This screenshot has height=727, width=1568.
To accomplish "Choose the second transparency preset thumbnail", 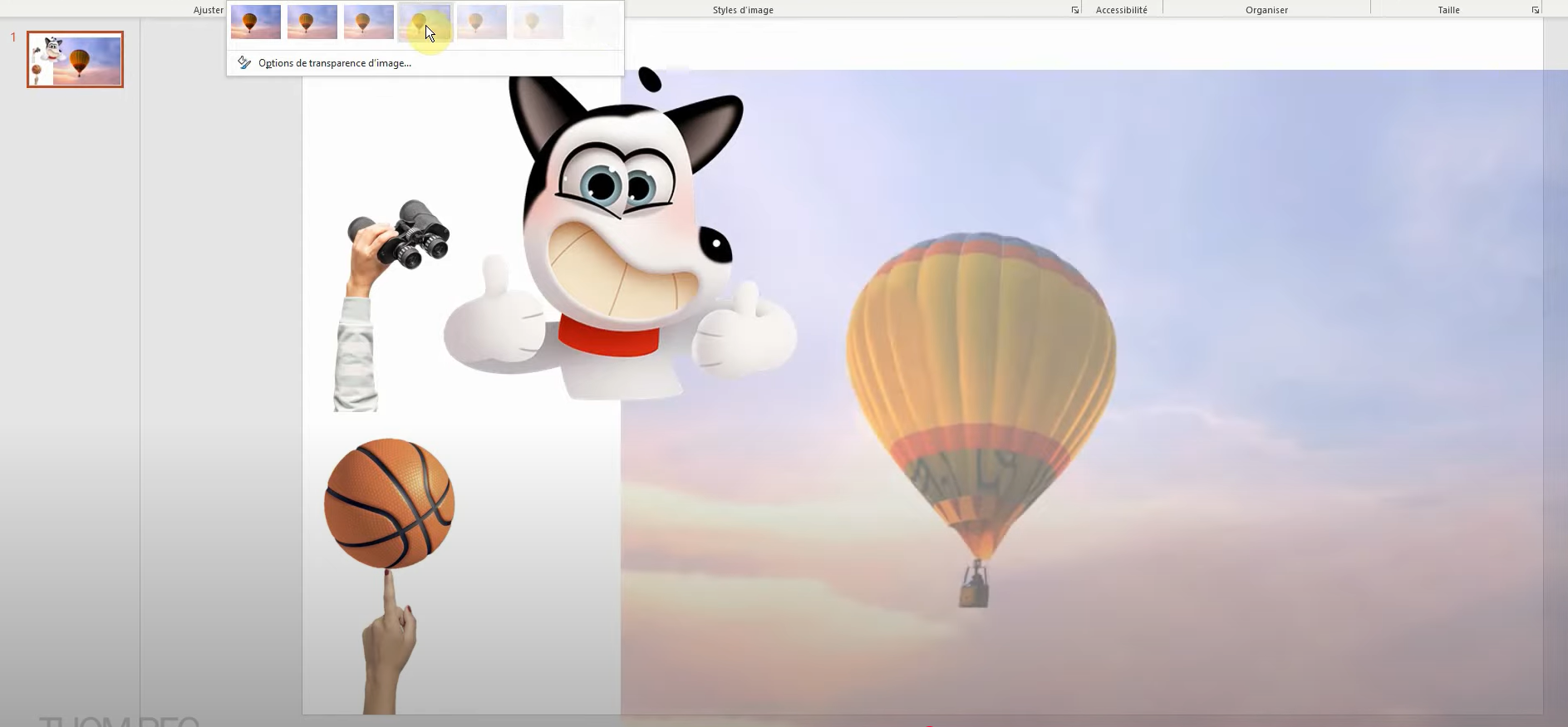I will coord(312,22).
